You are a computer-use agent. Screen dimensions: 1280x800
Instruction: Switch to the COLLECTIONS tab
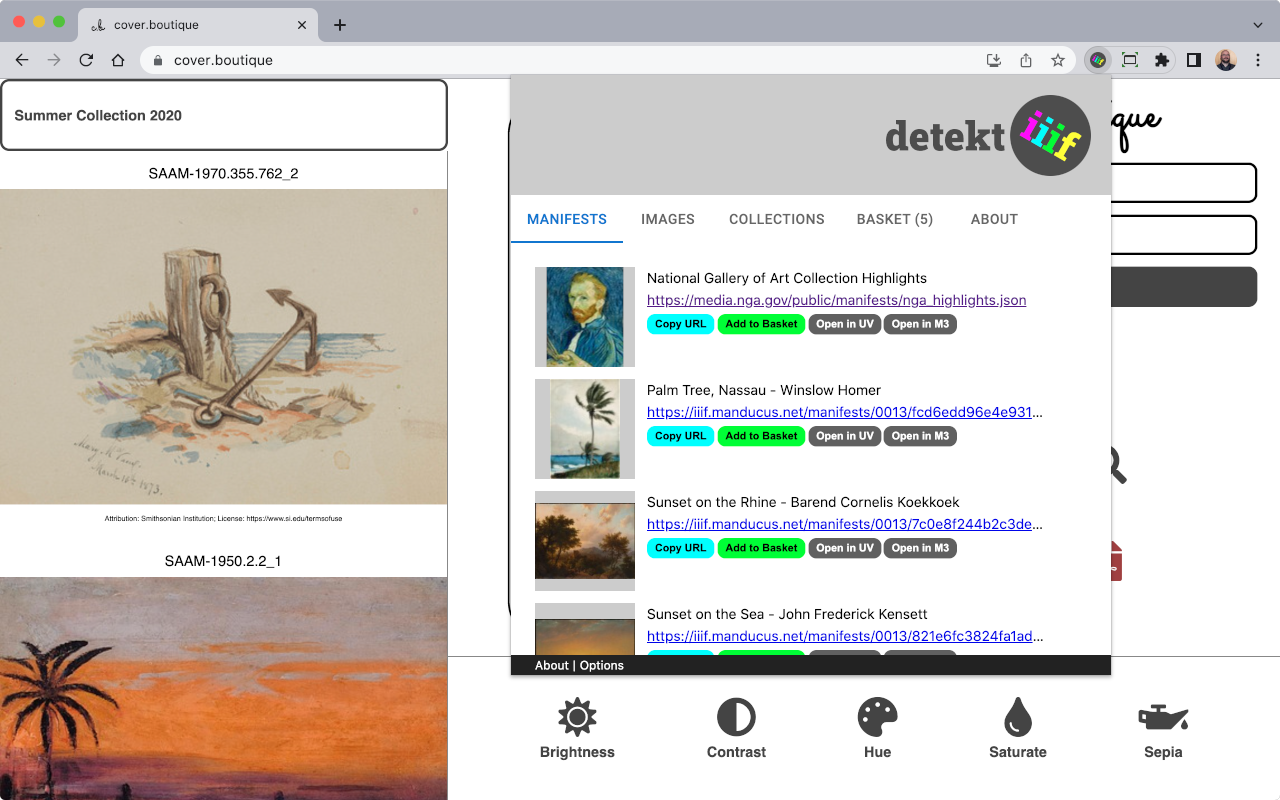click(776, 219)
